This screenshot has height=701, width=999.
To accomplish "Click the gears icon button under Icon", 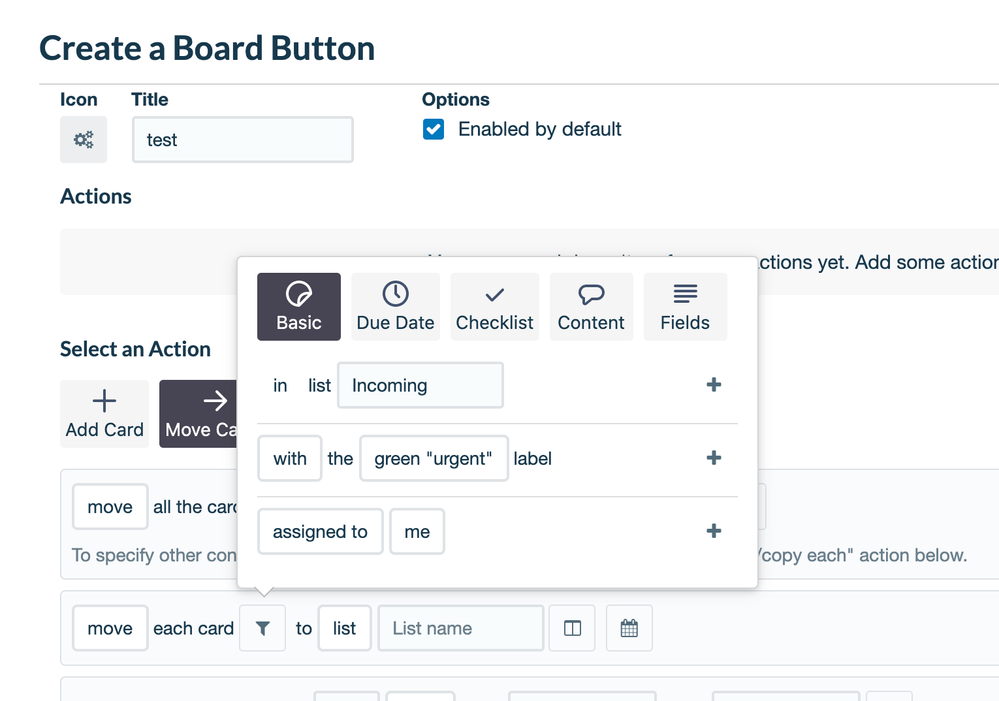I will [x=83, y=140].
